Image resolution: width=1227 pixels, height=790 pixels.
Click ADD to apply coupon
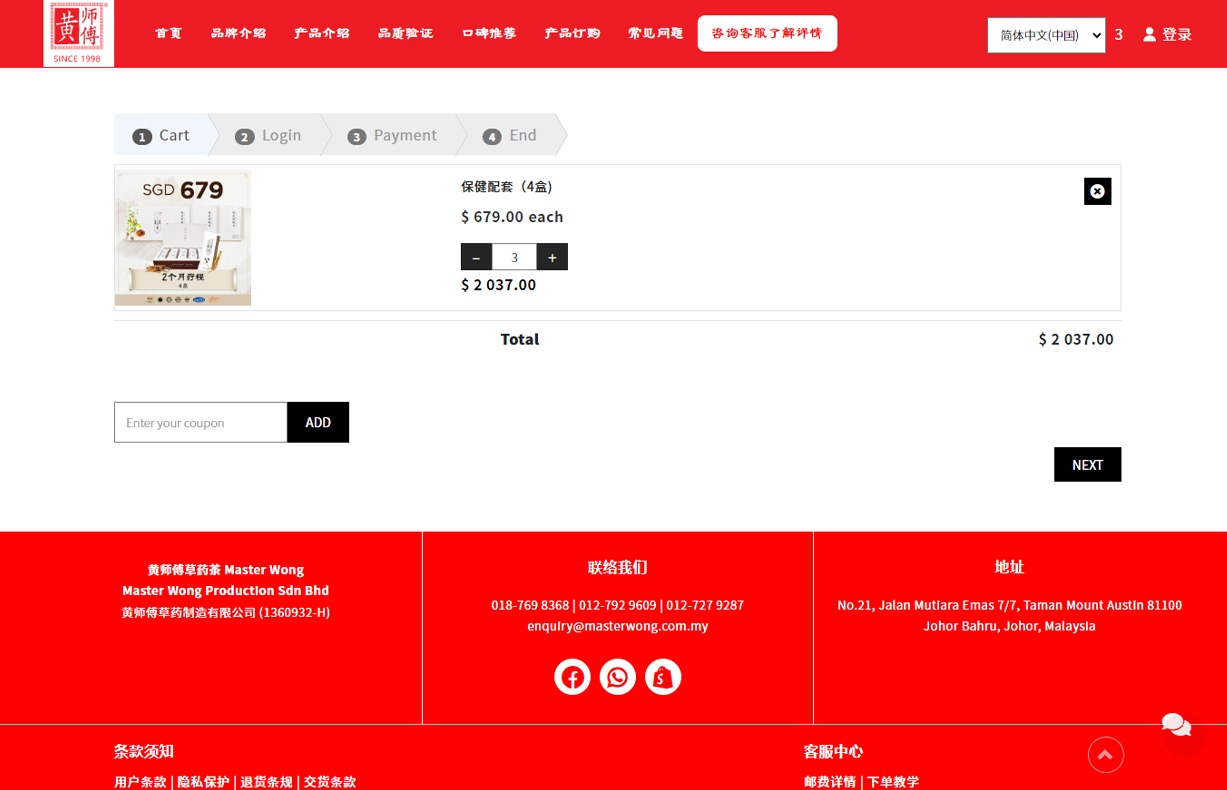pos(318,422)
